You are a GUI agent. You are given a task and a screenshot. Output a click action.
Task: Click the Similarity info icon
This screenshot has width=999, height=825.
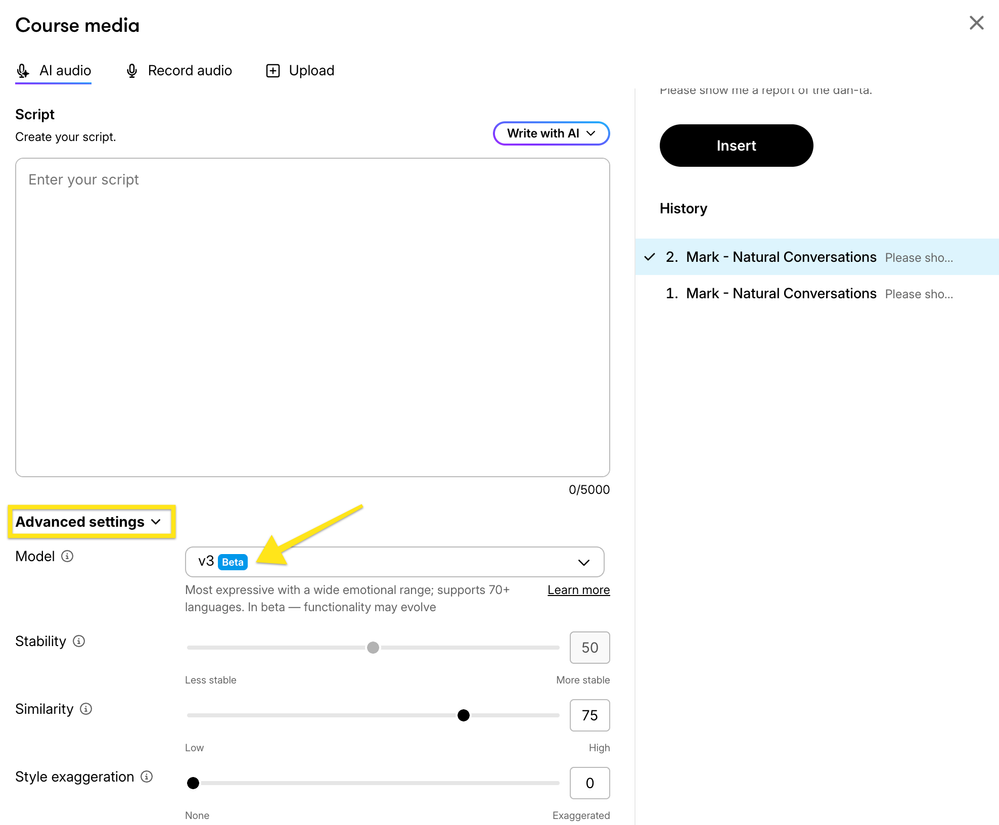(86, 710)
